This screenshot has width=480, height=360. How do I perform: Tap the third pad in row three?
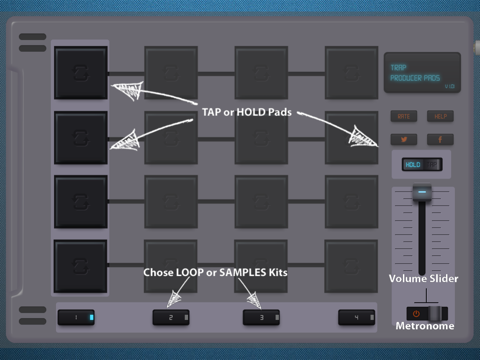261,202
